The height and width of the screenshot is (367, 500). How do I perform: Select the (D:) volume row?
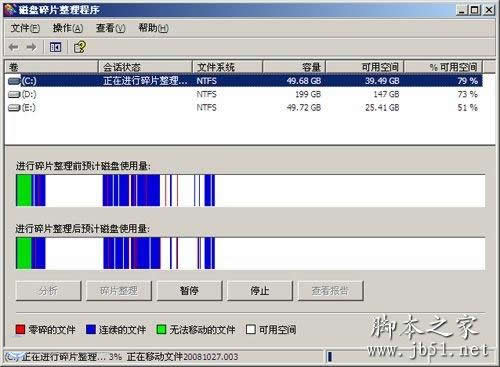point(244,94)
